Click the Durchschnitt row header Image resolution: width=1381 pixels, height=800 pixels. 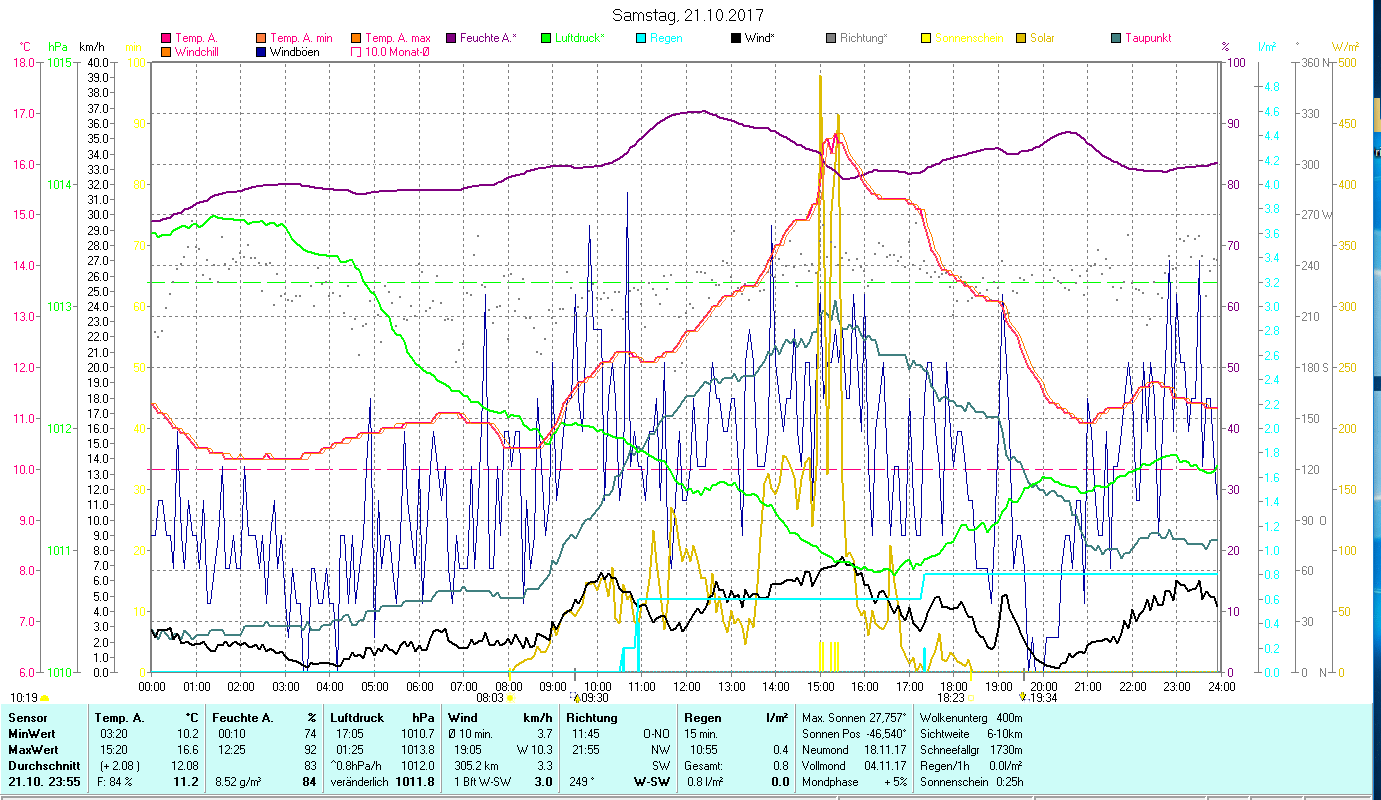click(42, 766)
